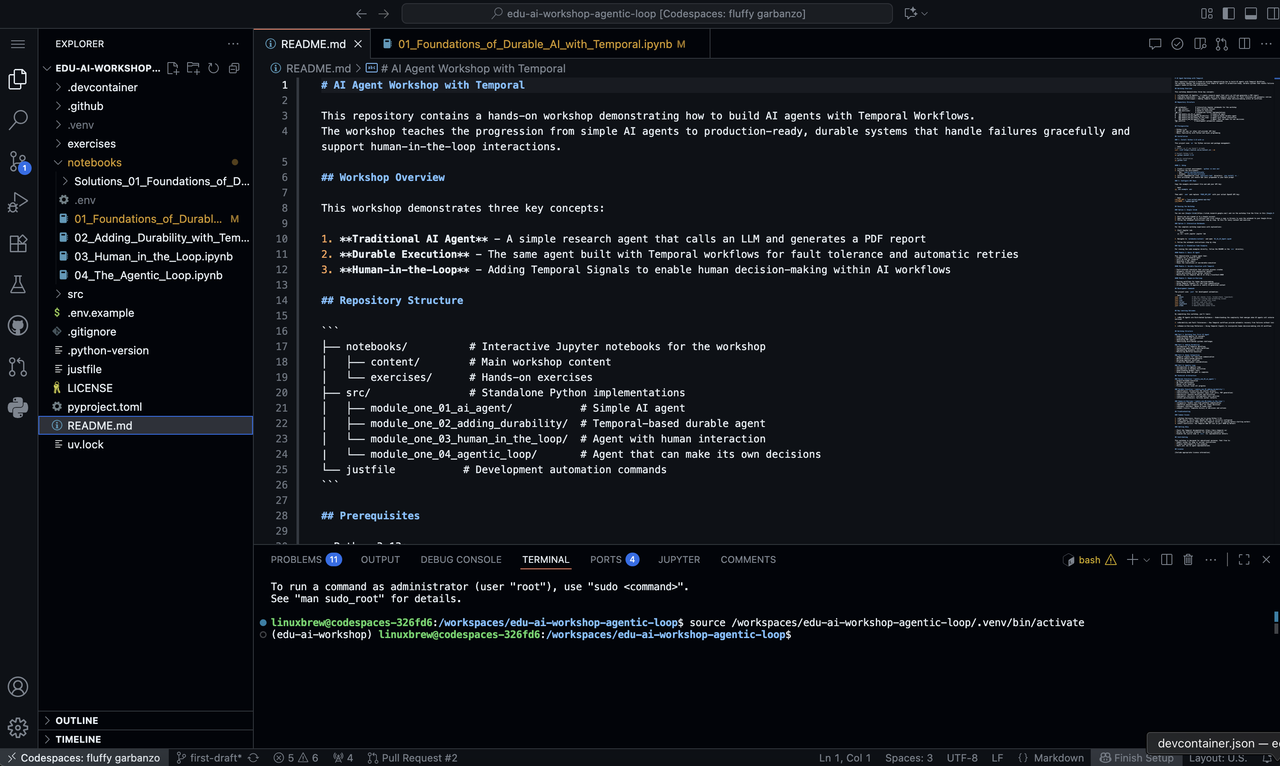
Task: Open the GitHub Pull Requests view
Action: pyautogui.click(x=17, y=366)
